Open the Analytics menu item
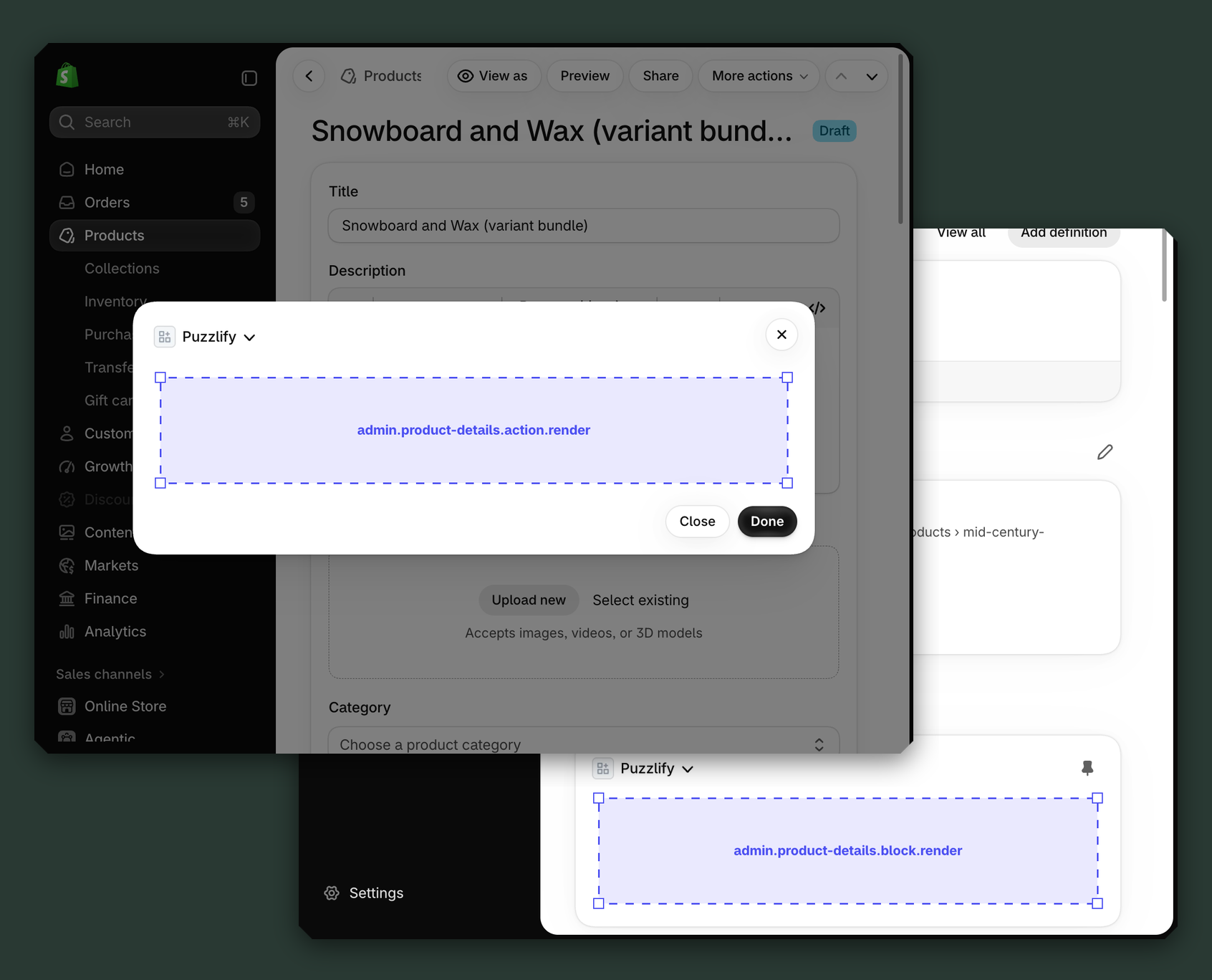Viewport: 1212px width, 980px height. pyautogui.click(x=155, y=632)
